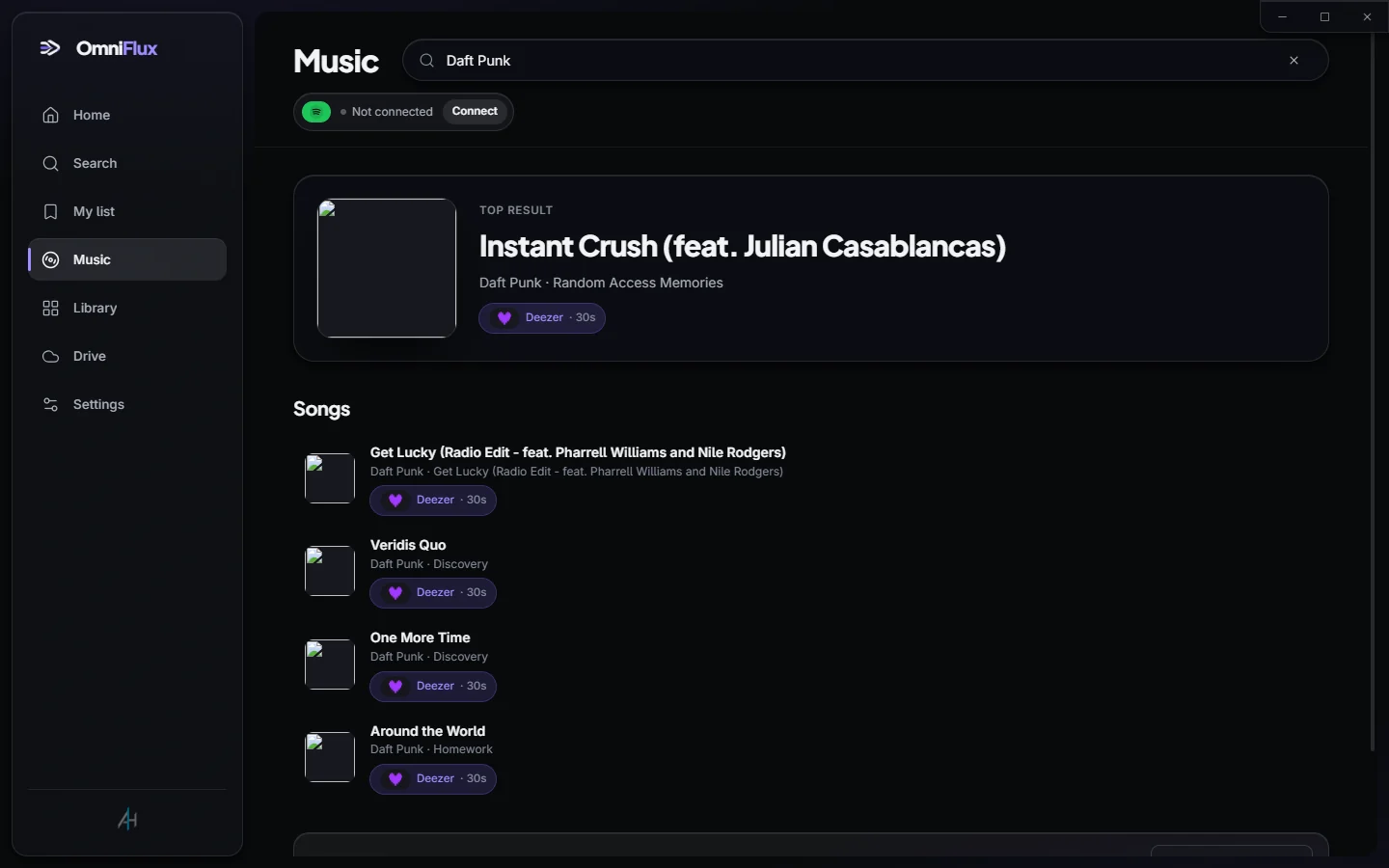The height and width of the screenshot is (868, 1389).
Task: Play the Deezer 30s preview for Around the World
Action: (433, 779)
